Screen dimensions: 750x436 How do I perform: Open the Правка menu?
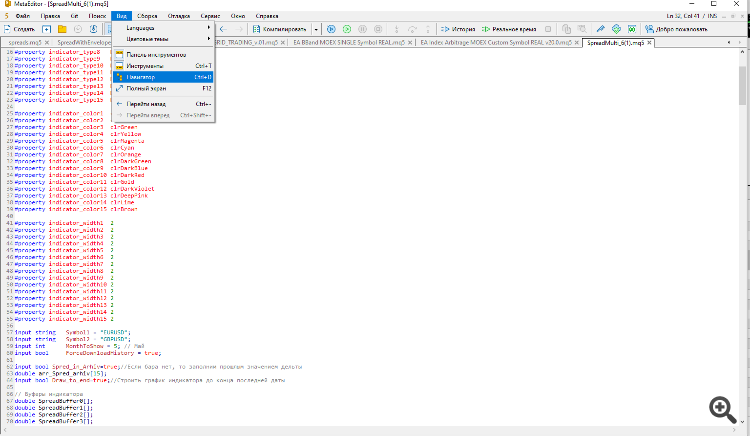50,16
